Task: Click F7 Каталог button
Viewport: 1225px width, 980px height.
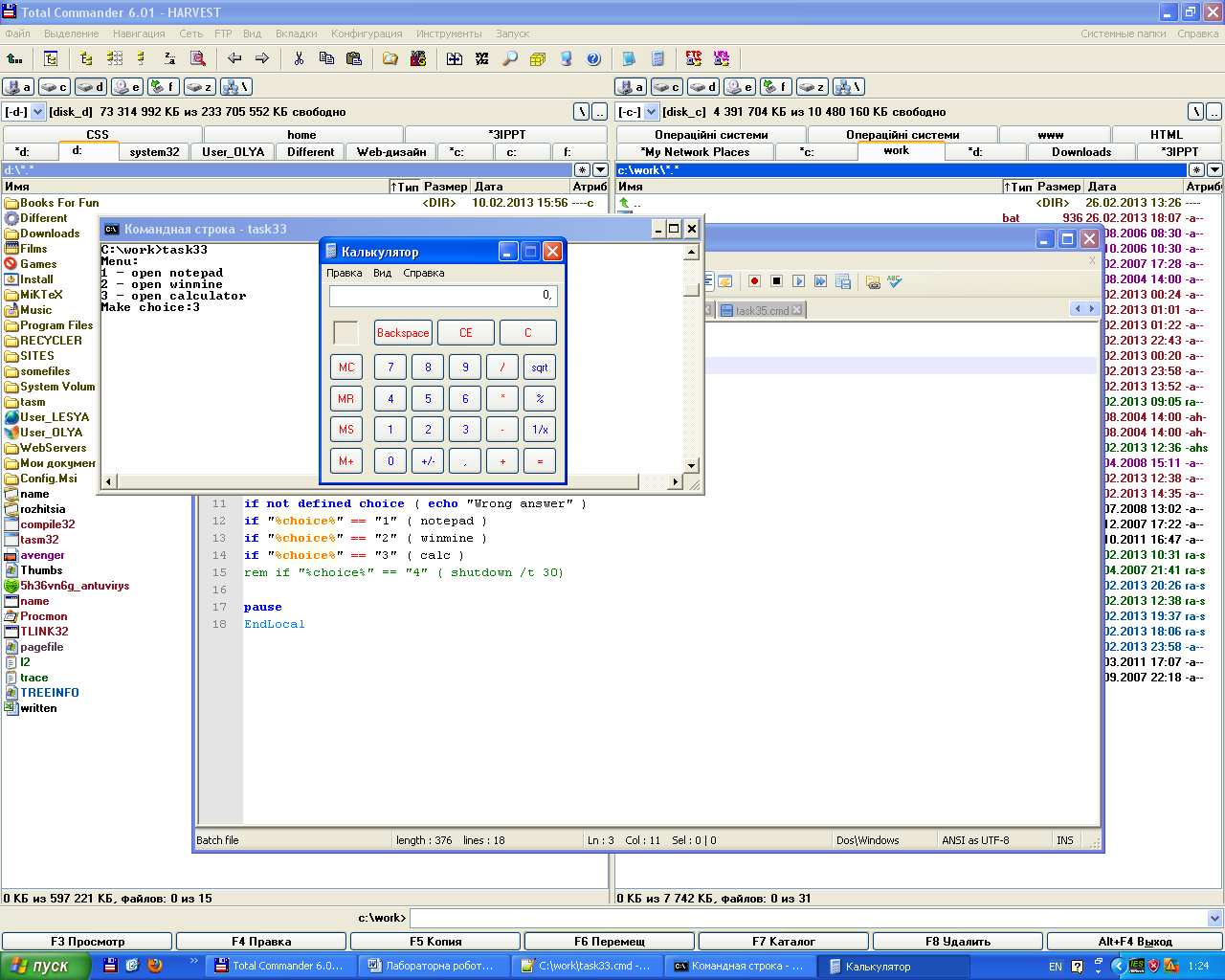Action: (x=784, y=942)
